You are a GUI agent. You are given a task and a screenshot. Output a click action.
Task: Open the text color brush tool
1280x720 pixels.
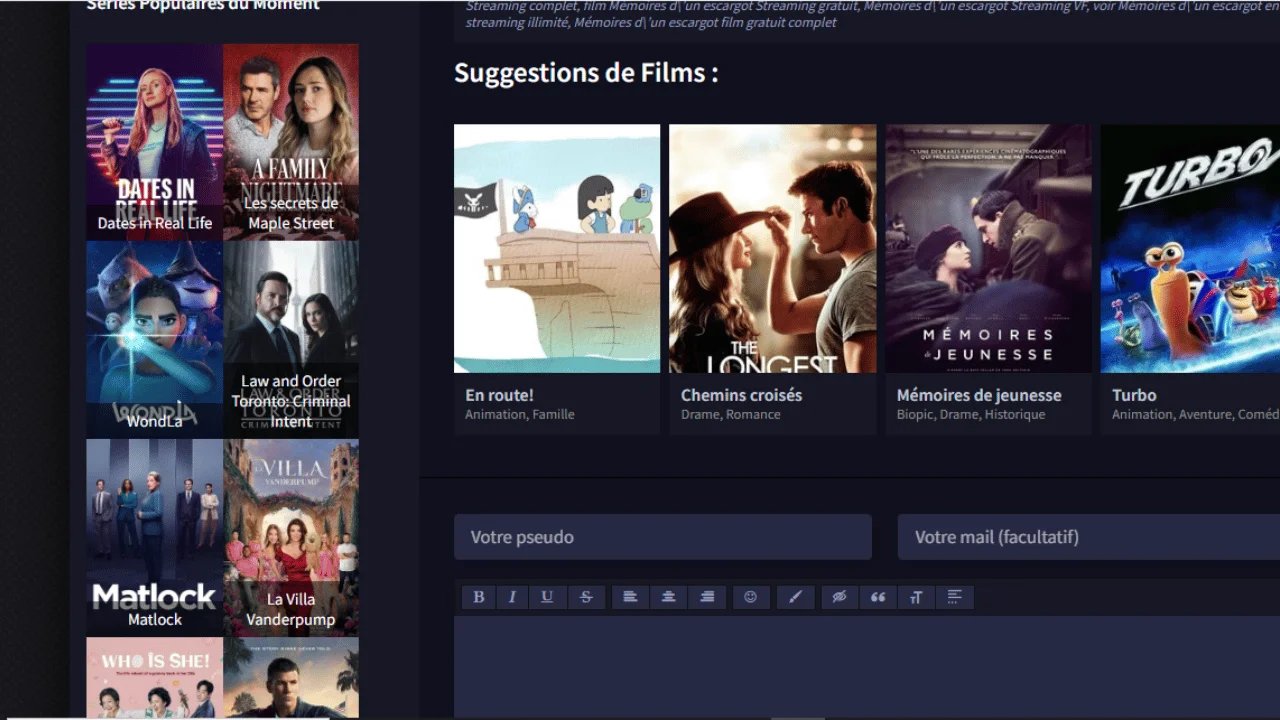coord(796,597)
